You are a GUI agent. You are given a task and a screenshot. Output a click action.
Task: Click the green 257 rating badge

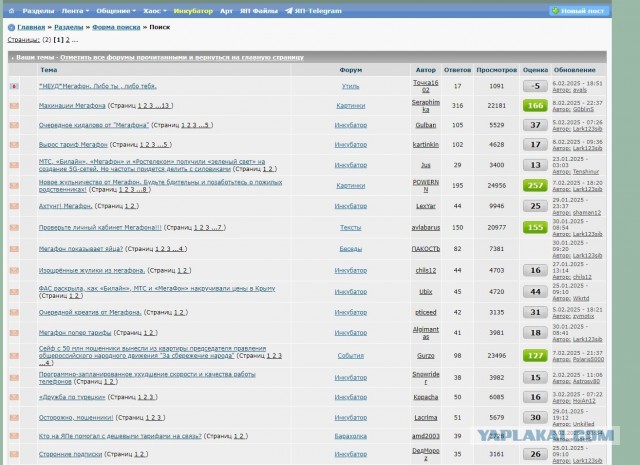pyautogui.click(x=536, y=186)
